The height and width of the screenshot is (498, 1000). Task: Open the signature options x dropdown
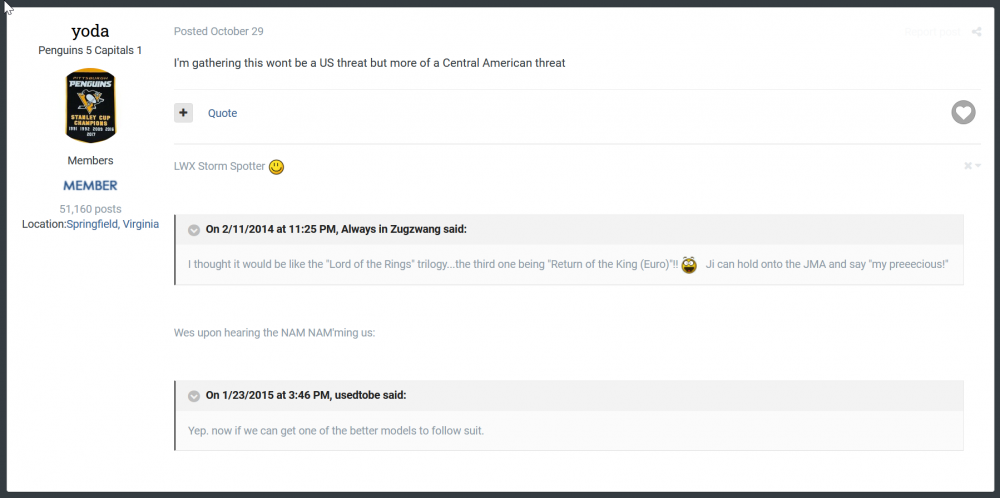(972, 166)
